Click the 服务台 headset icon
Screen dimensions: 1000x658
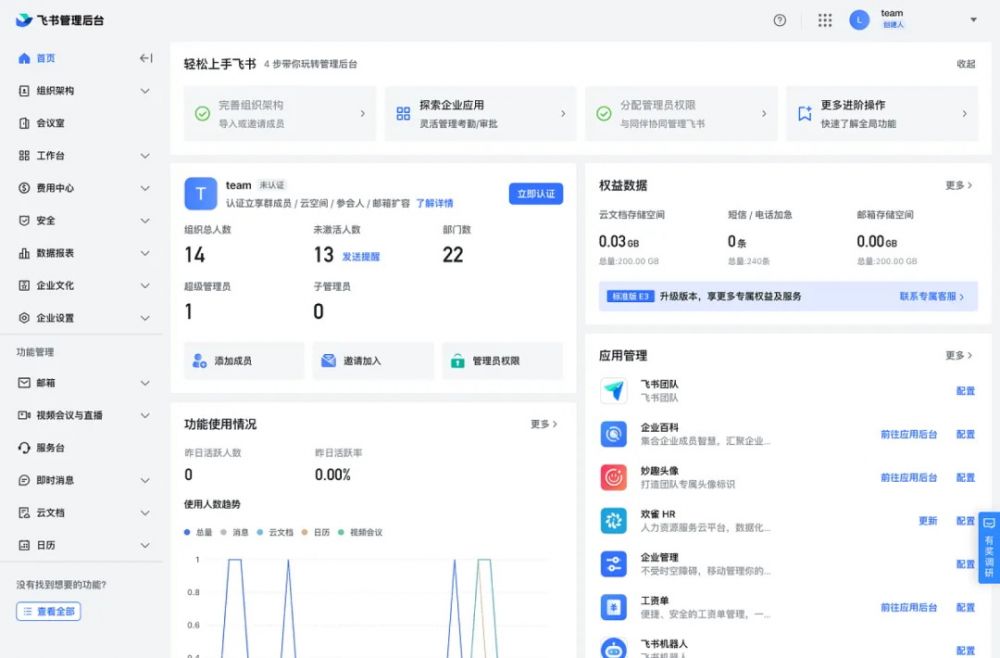(24, 448)
